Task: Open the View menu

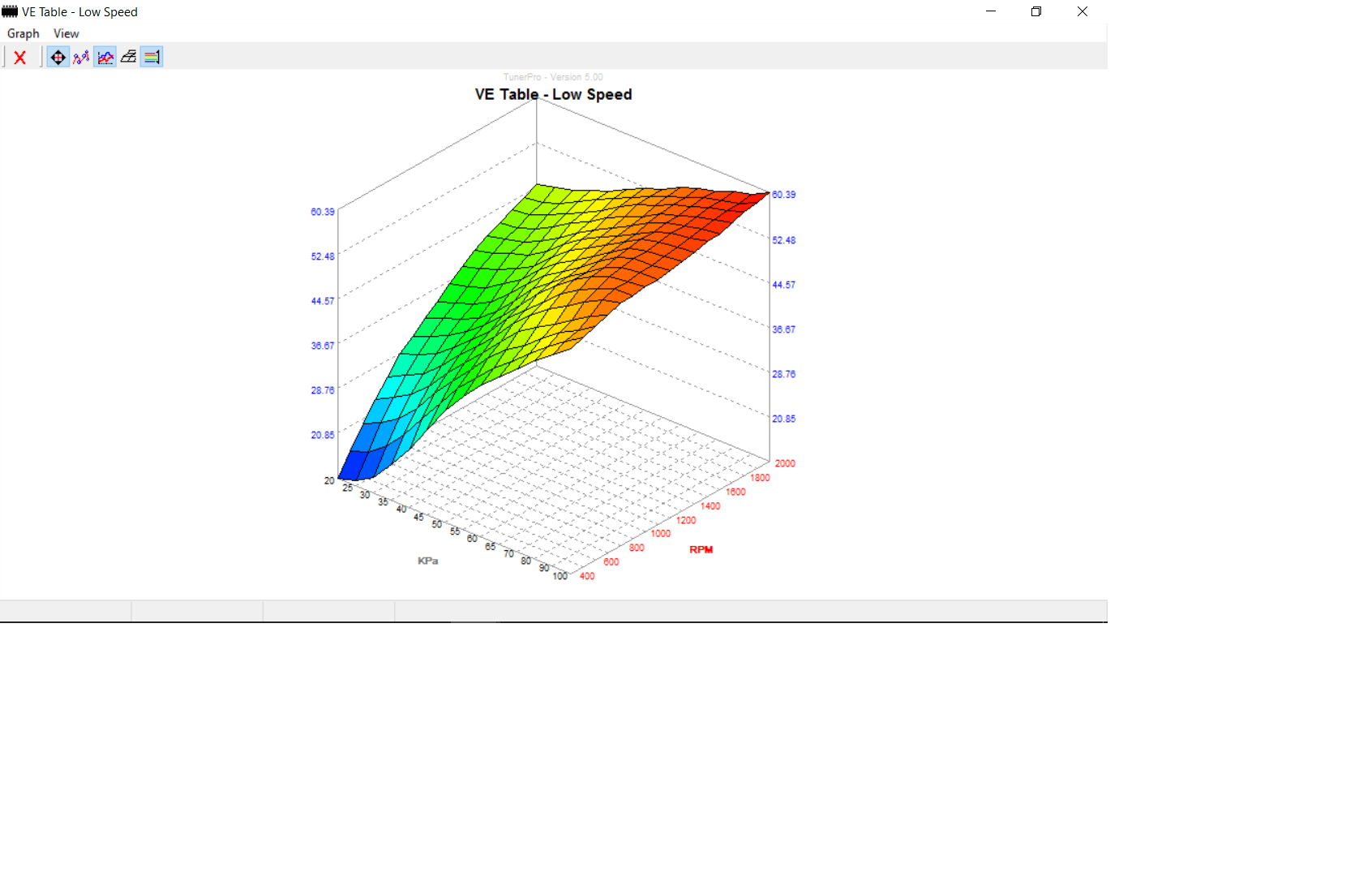Action: point(66,33)
